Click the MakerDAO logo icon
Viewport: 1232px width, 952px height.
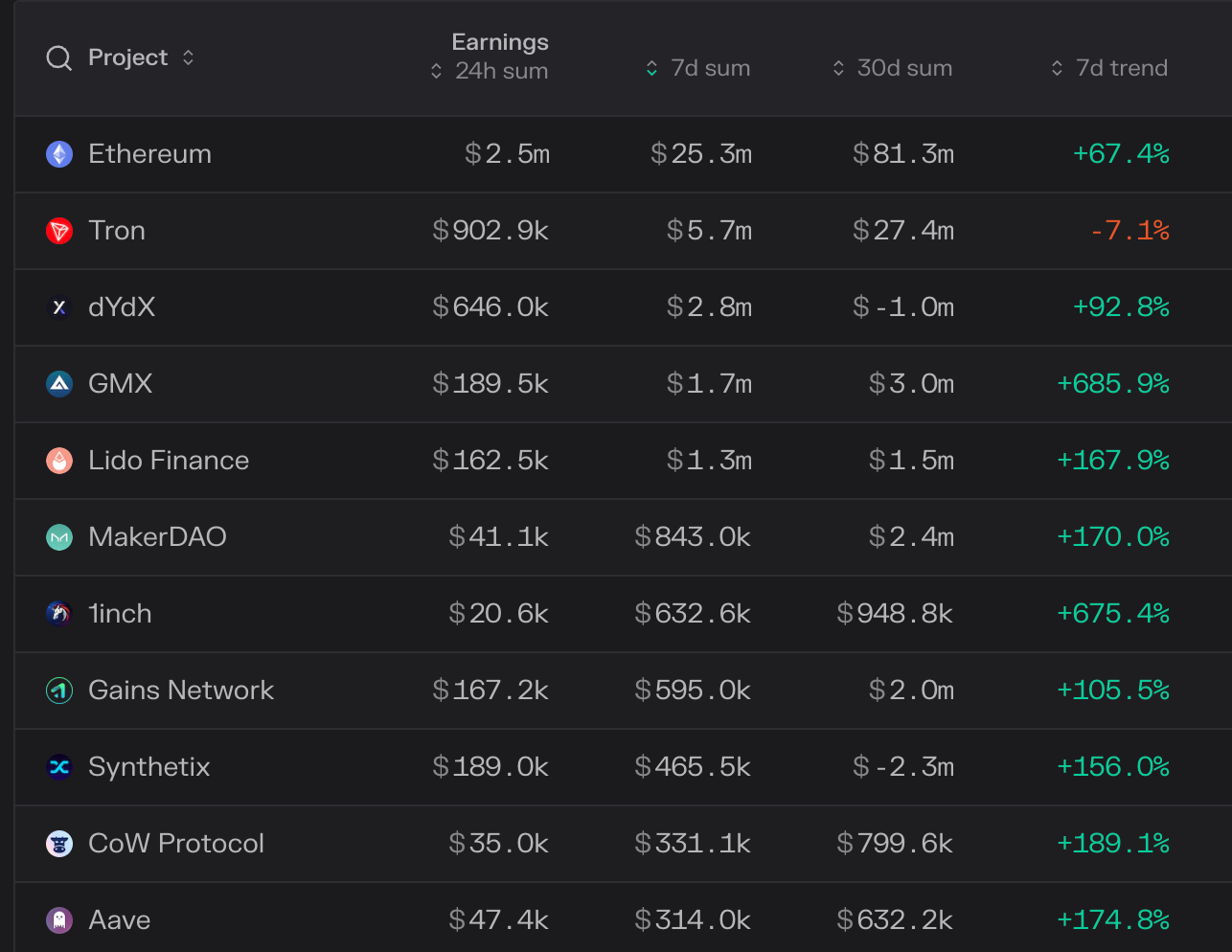pos(59,537)
